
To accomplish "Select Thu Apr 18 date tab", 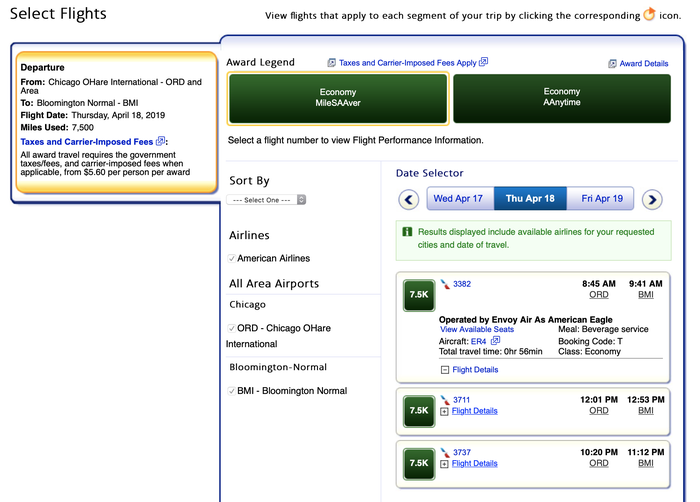I will tap(530, 198).
